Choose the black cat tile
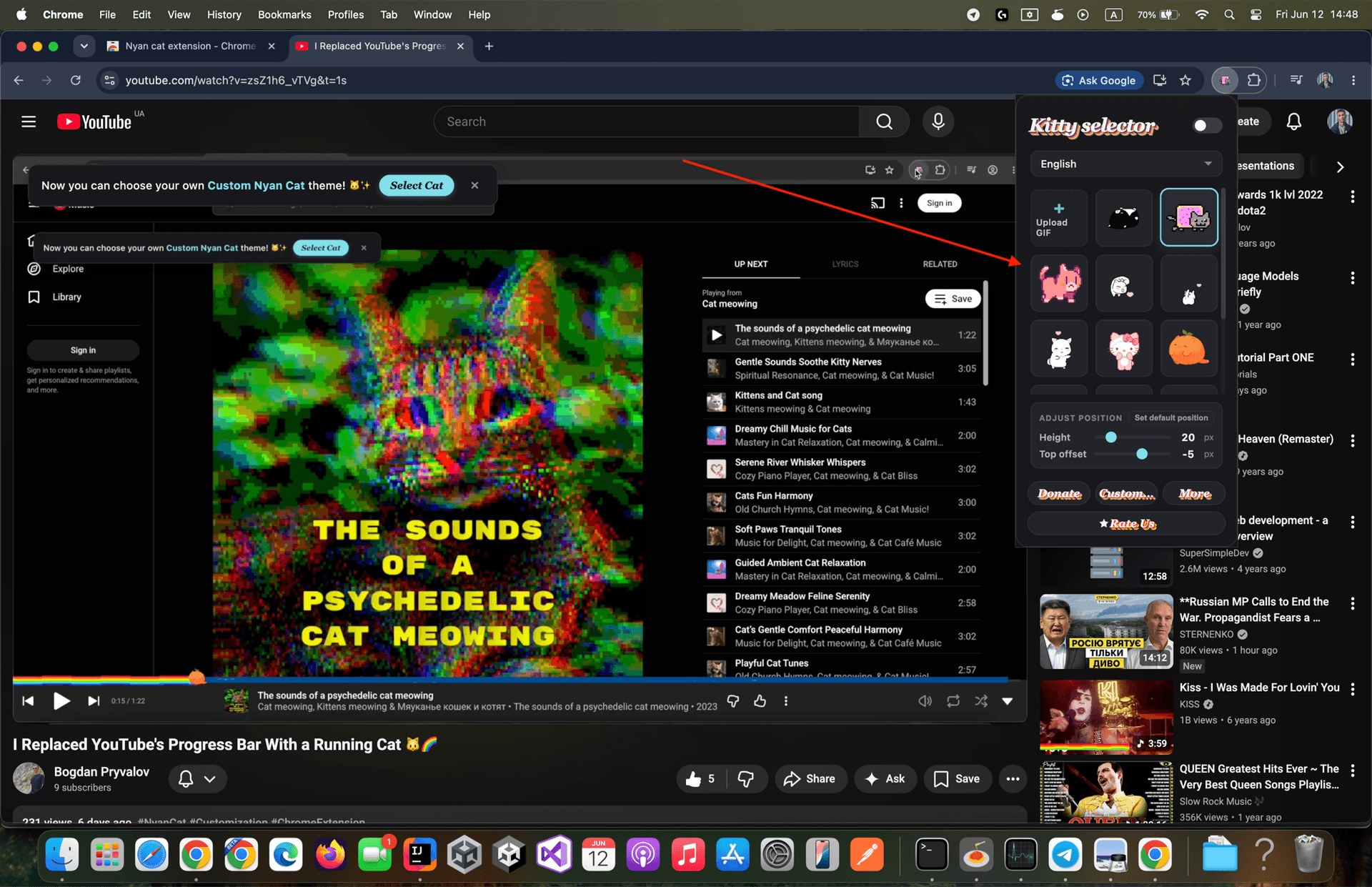The image size is (1372, 887). pos(1124,218)
